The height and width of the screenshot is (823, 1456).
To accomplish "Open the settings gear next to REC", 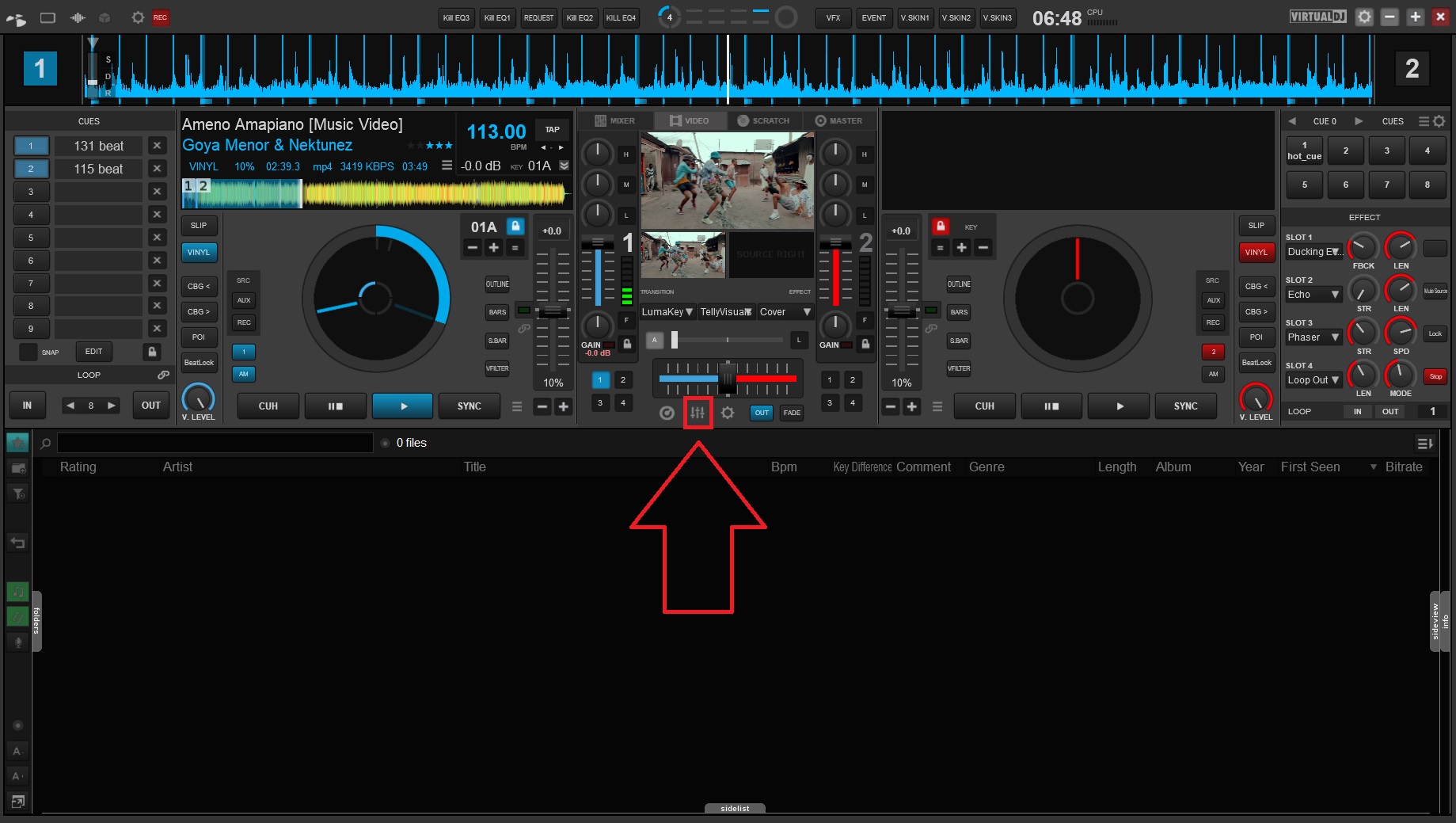I will click(x=138, y=17).
